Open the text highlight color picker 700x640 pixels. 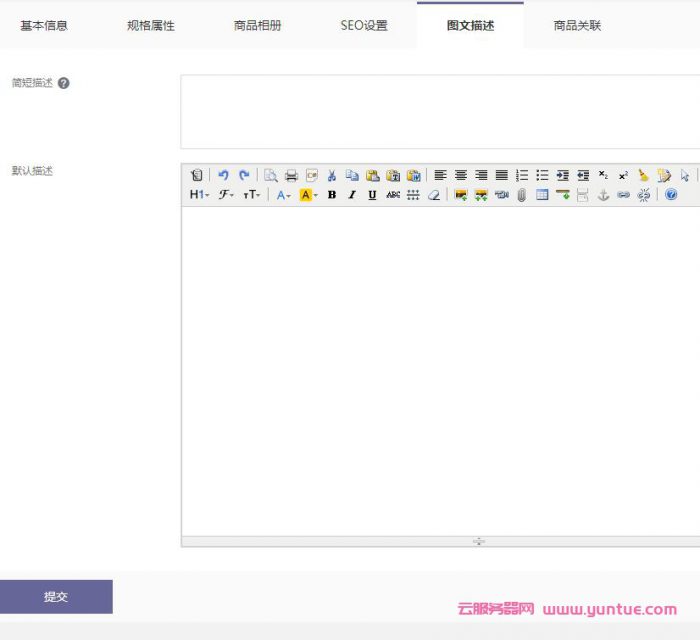(309, 195)
